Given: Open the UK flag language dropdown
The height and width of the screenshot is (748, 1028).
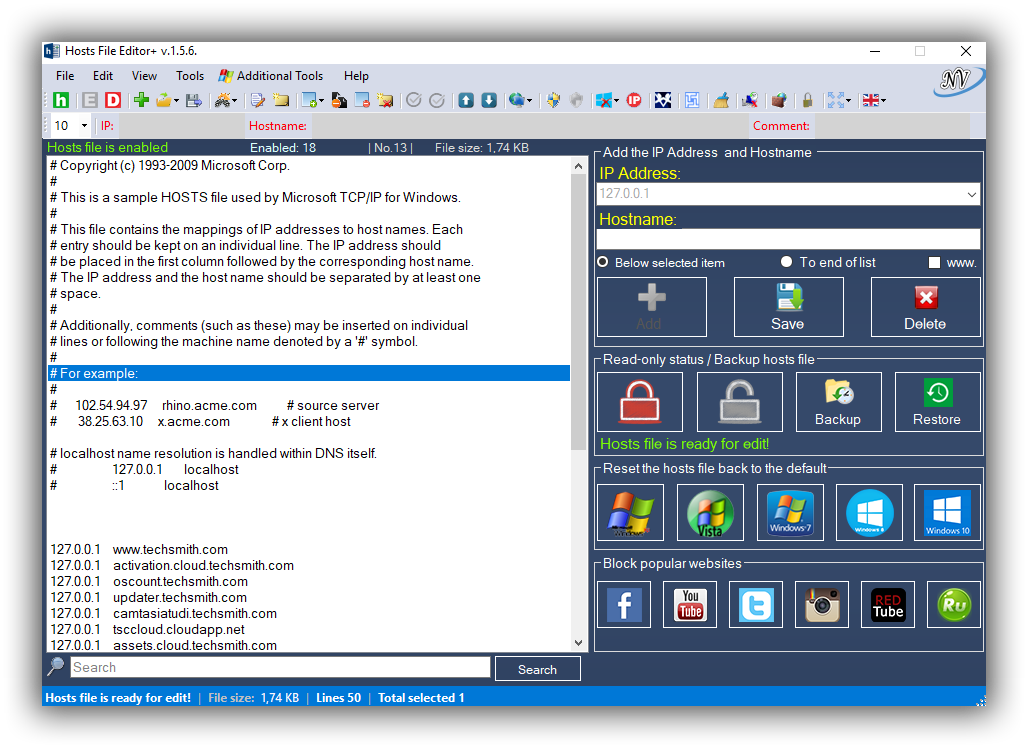Looking at the screenshot, I should click(x=883, y=101).
